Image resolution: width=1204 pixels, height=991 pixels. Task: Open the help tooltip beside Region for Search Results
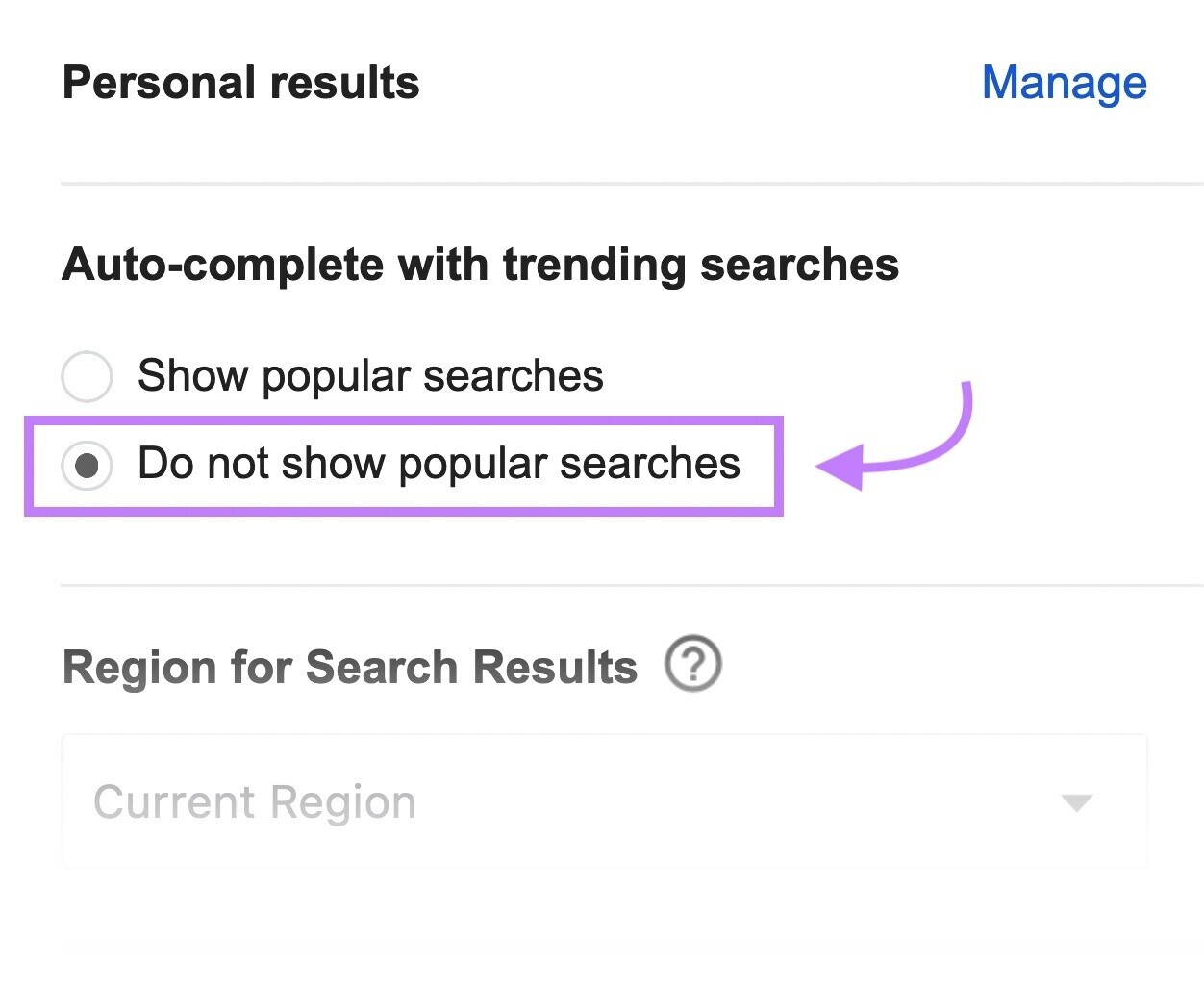click(694, 664)
